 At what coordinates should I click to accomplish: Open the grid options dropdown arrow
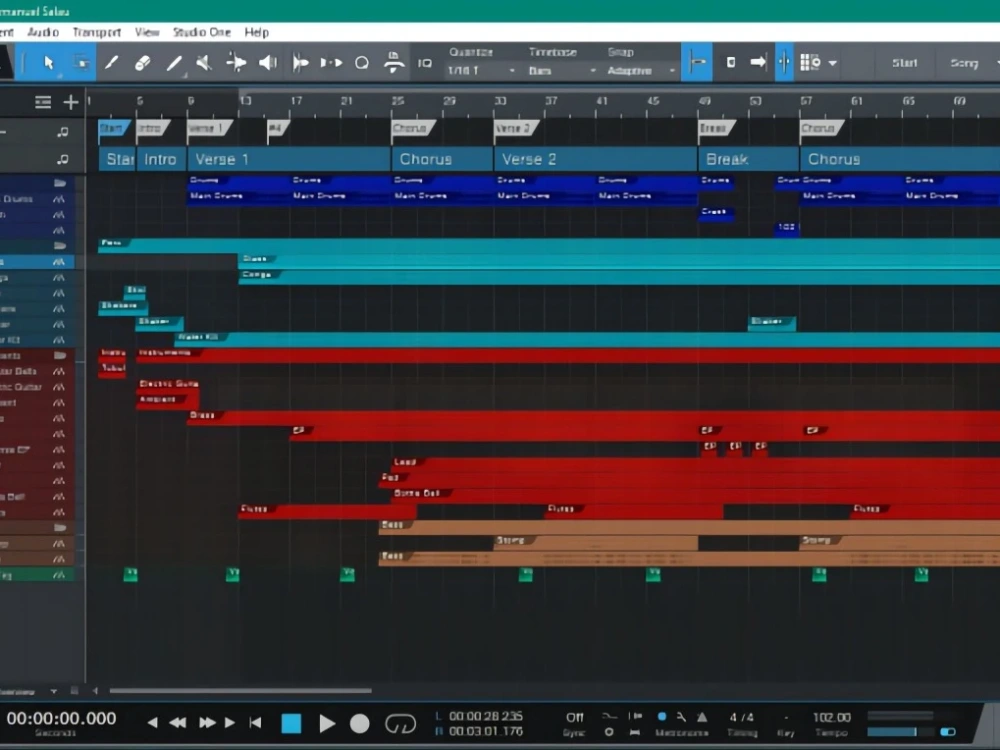tap(832, 63)
